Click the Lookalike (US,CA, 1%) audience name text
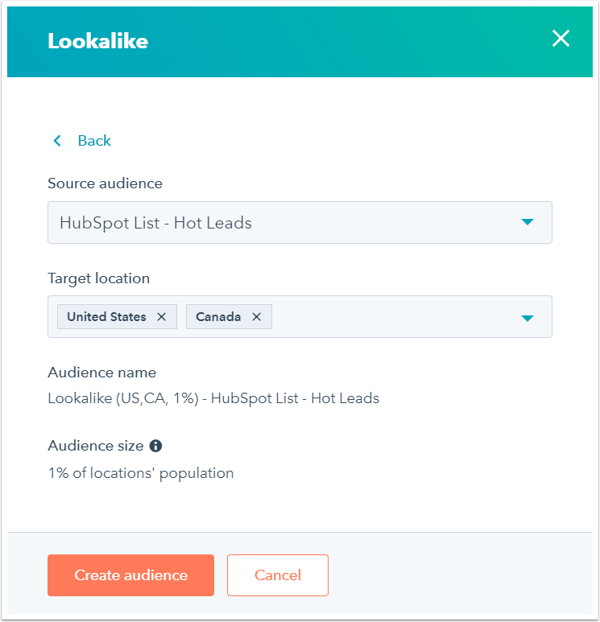Image resolution: width=600 pixels, height=622 pixels. click(213, 398)
